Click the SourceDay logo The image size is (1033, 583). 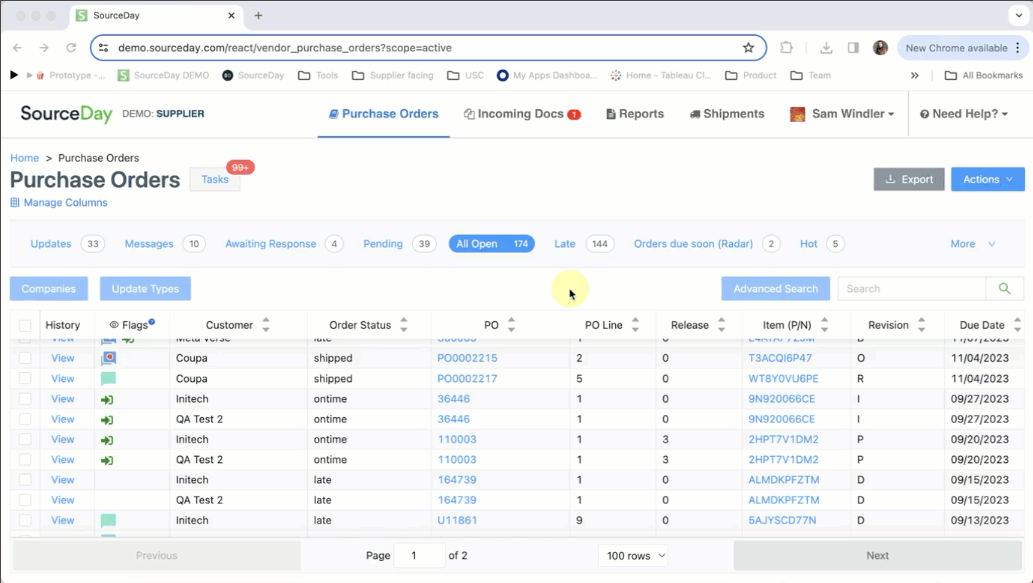pyautogui.click(x=67, y=114)
